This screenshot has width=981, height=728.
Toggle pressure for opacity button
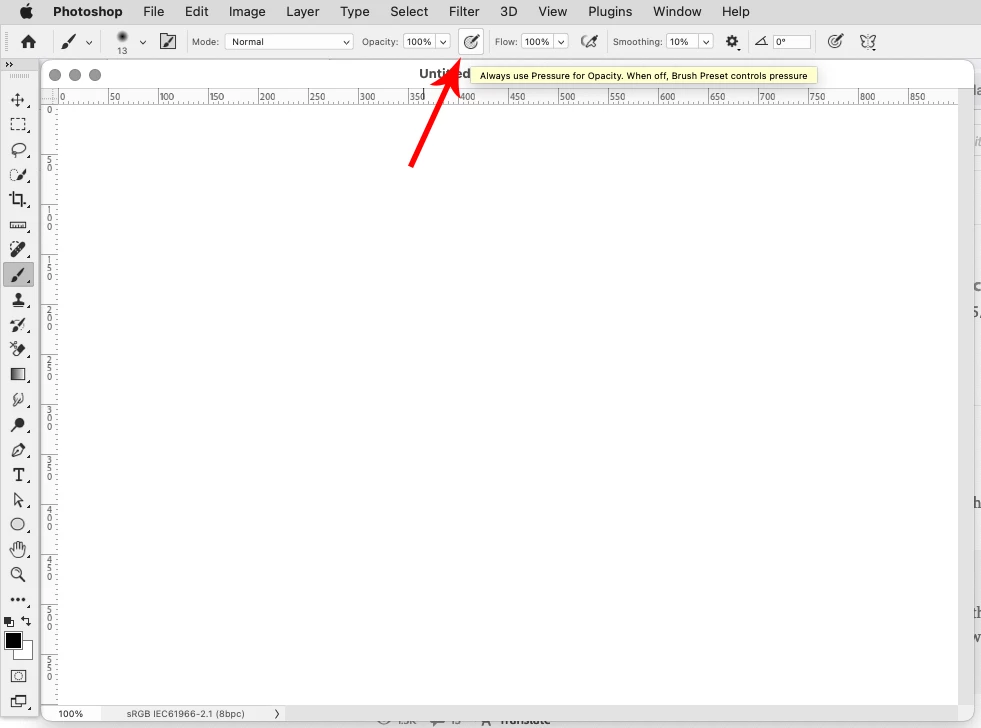click(x=470, y=42)
